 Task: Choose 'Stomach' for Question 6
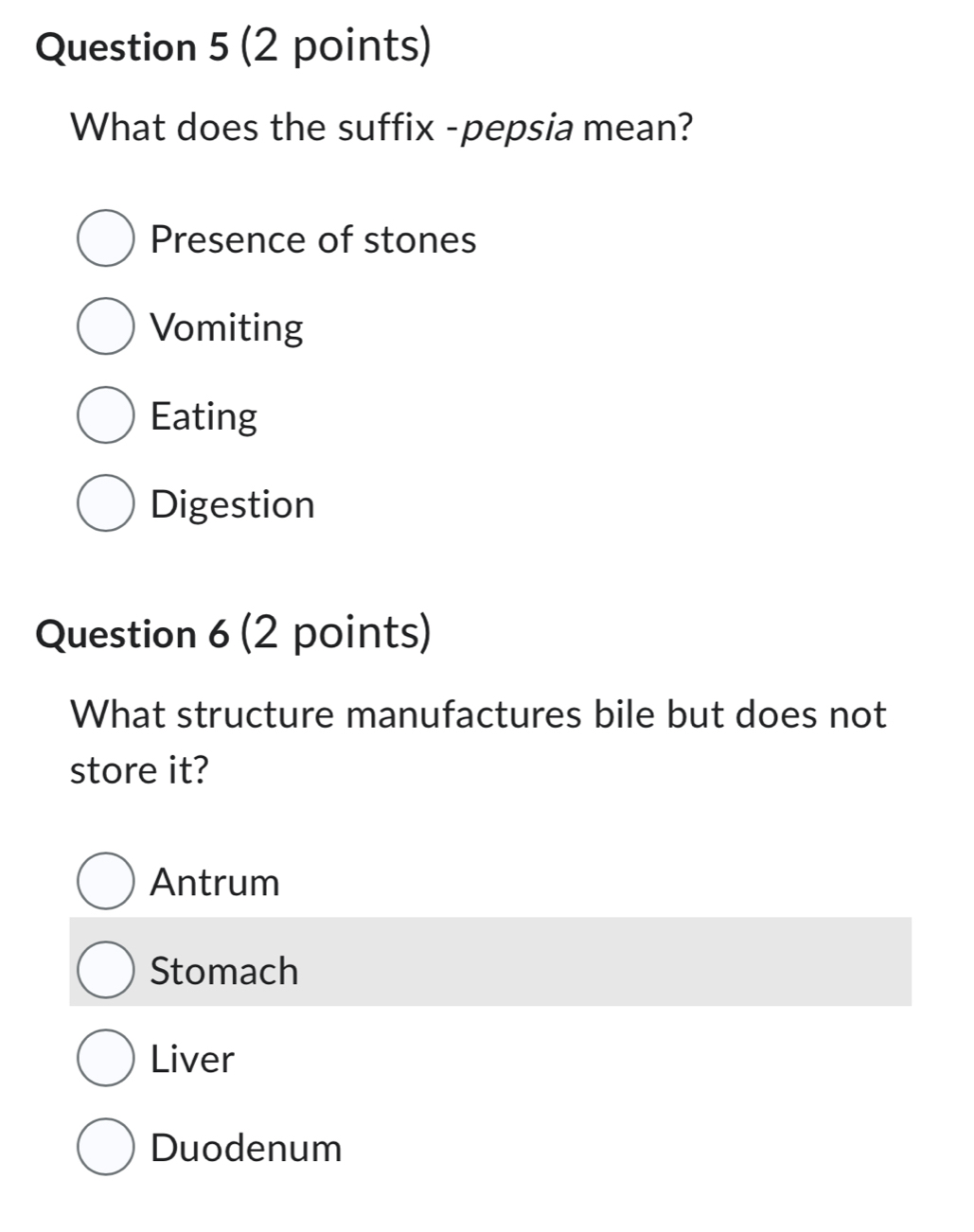point(105,970)
